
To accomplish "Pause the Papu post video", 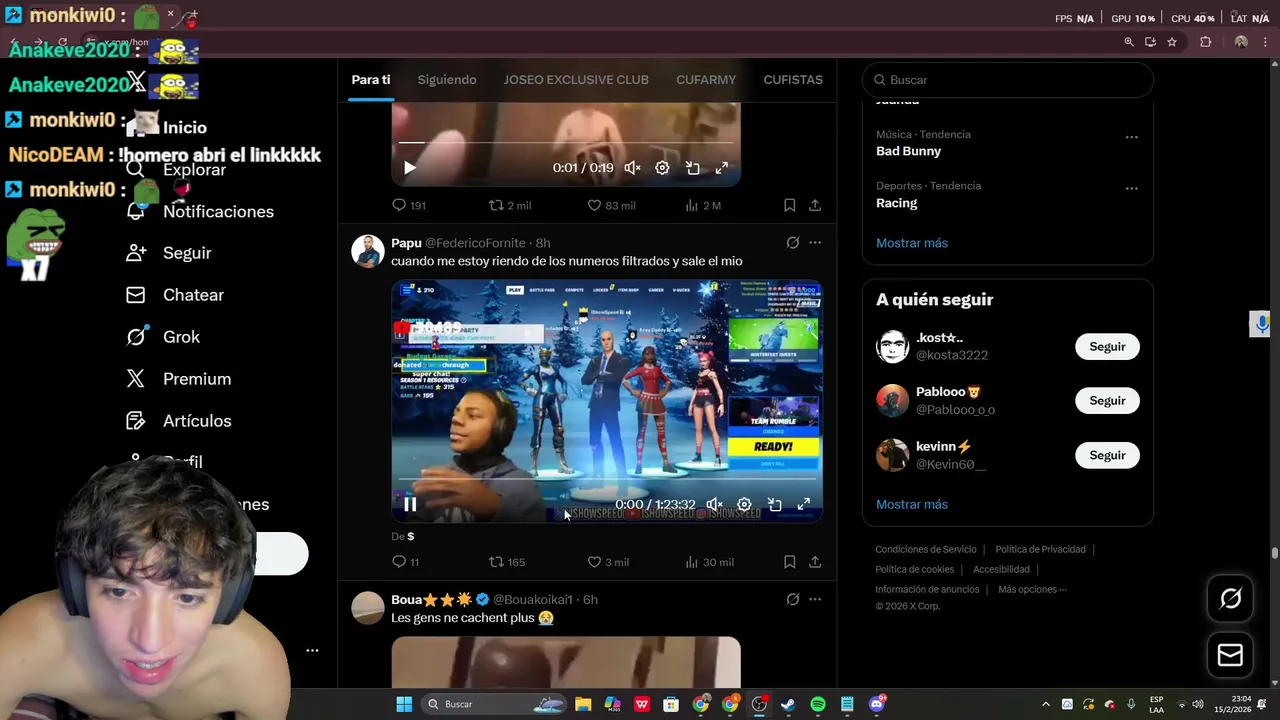I will 410,504.
